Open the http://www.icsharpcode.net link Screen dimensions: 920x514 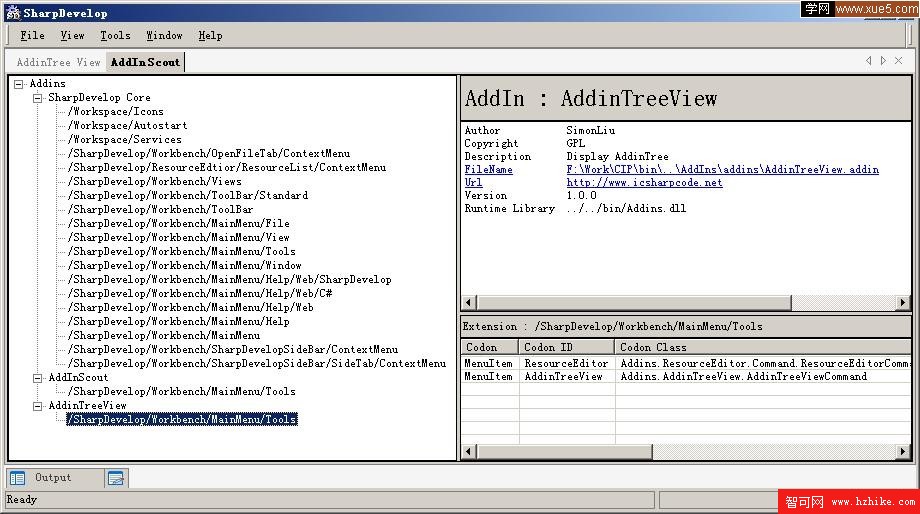tap(644, 182)
